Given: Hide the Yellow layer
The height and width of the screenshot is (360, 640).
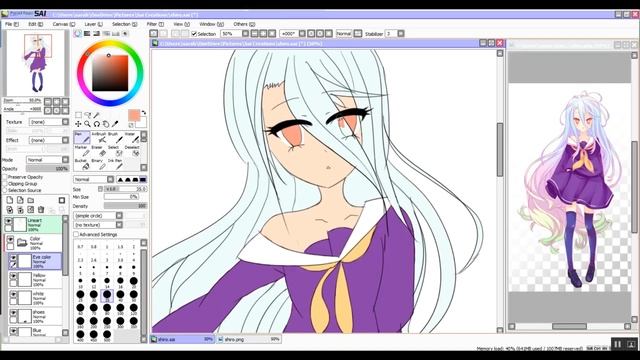Looking at the screenshot, I should [13, 276].
